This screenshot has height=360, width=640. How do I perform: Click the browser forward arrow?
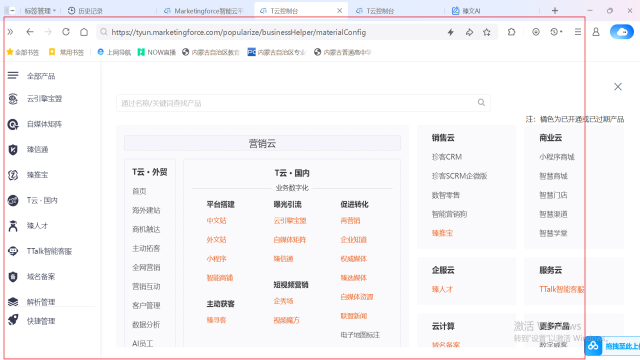tap(48, 32)
